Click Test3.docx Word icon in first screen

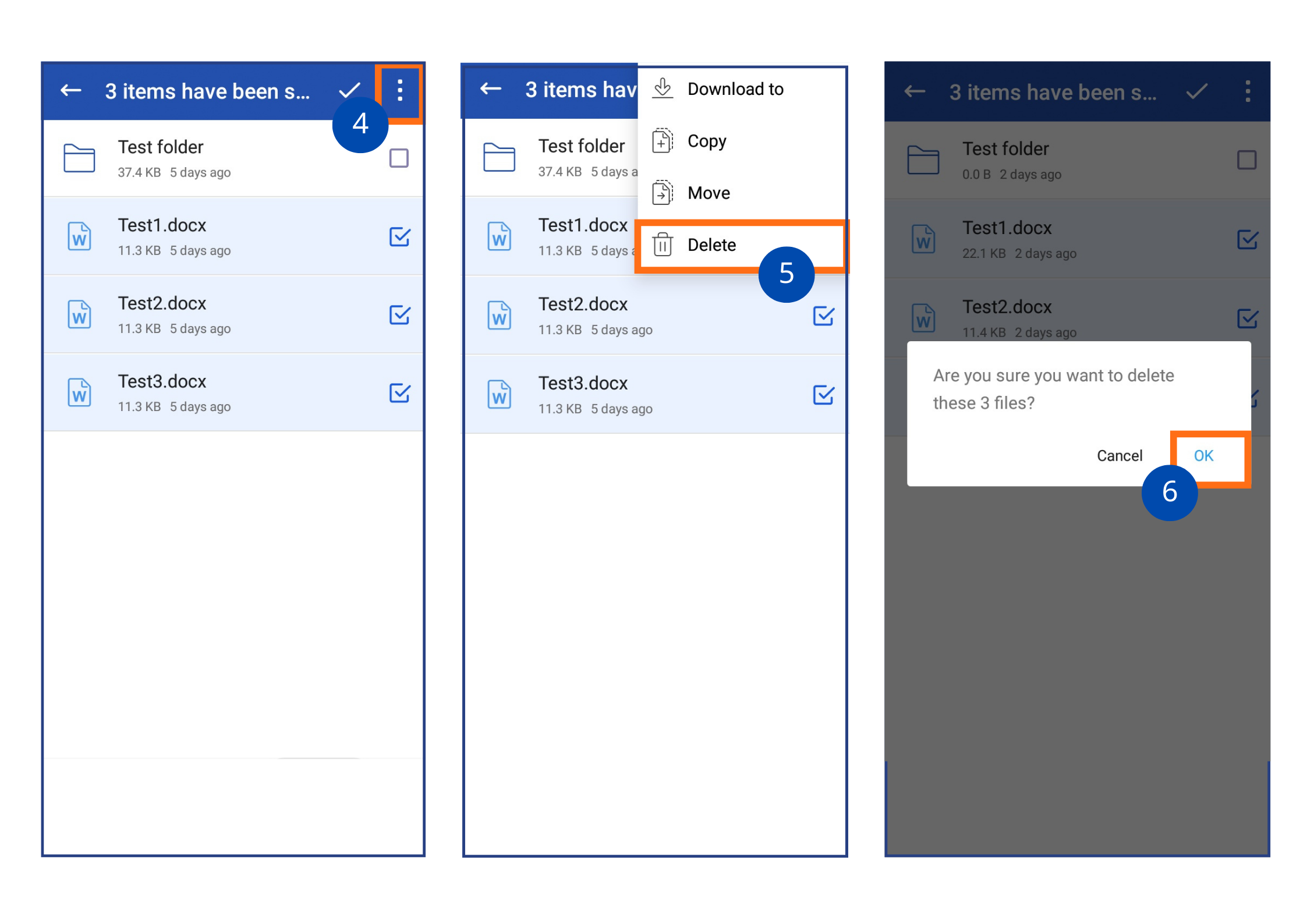coord(79,392)
